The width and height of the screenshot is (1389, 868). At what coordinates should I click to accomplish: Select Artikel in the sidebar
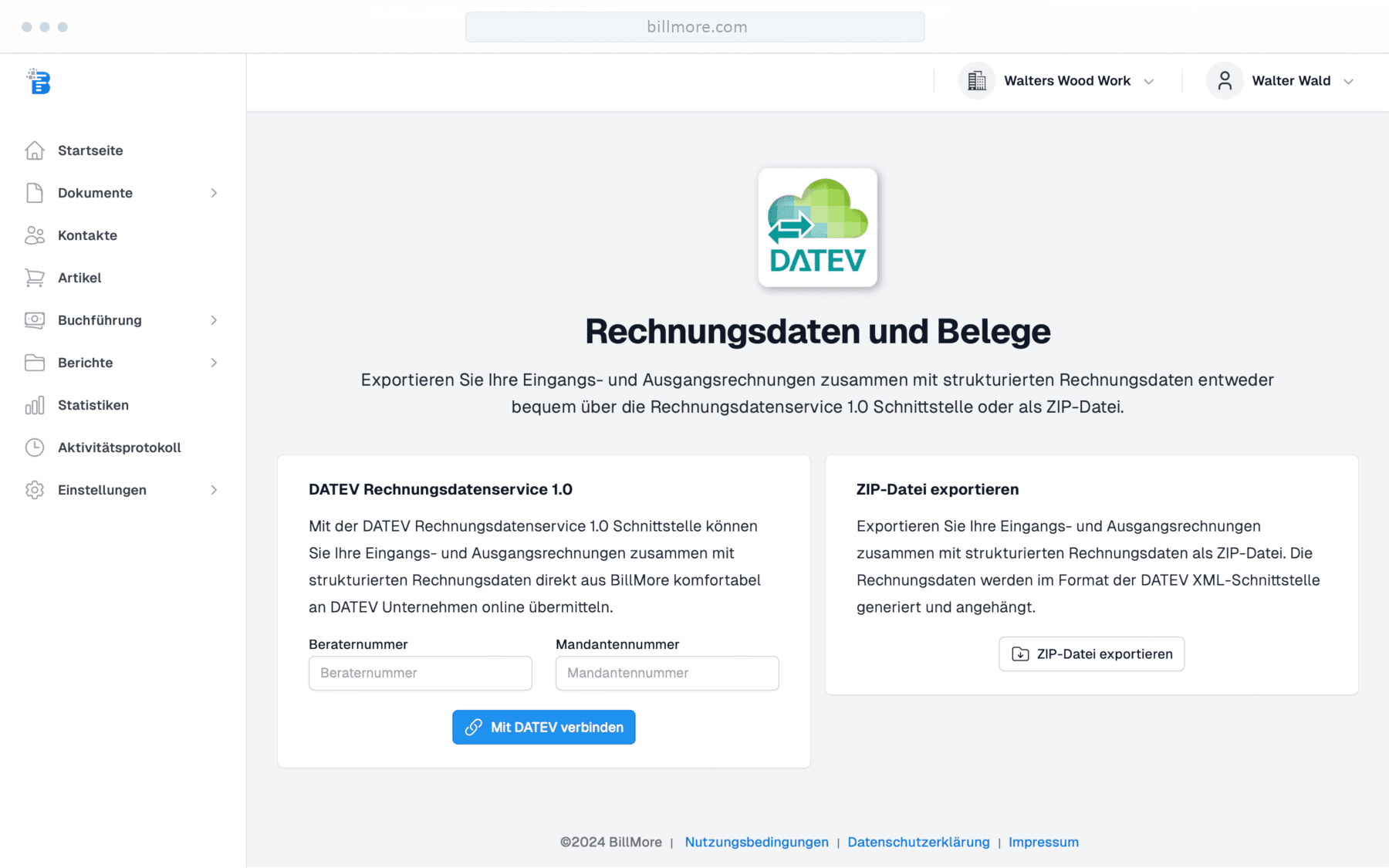pyautogui.click(x=79, y=278)
